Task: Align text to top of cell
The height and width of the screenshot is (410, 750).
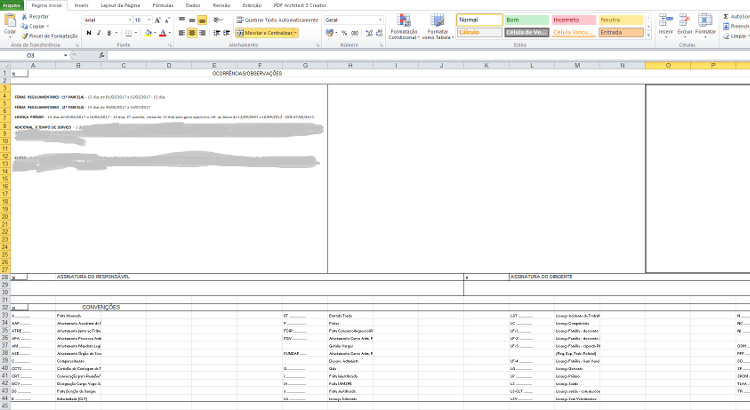Action: click(182, 20)
